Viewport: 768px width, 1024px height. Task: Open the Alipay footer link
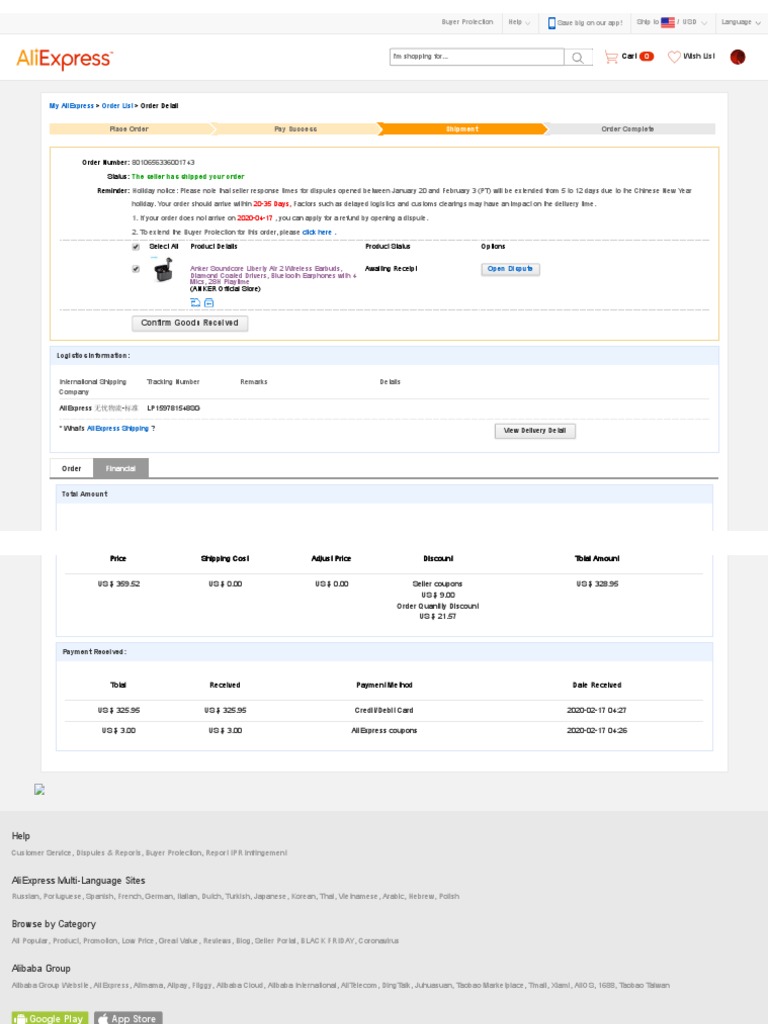click(178, 985)
